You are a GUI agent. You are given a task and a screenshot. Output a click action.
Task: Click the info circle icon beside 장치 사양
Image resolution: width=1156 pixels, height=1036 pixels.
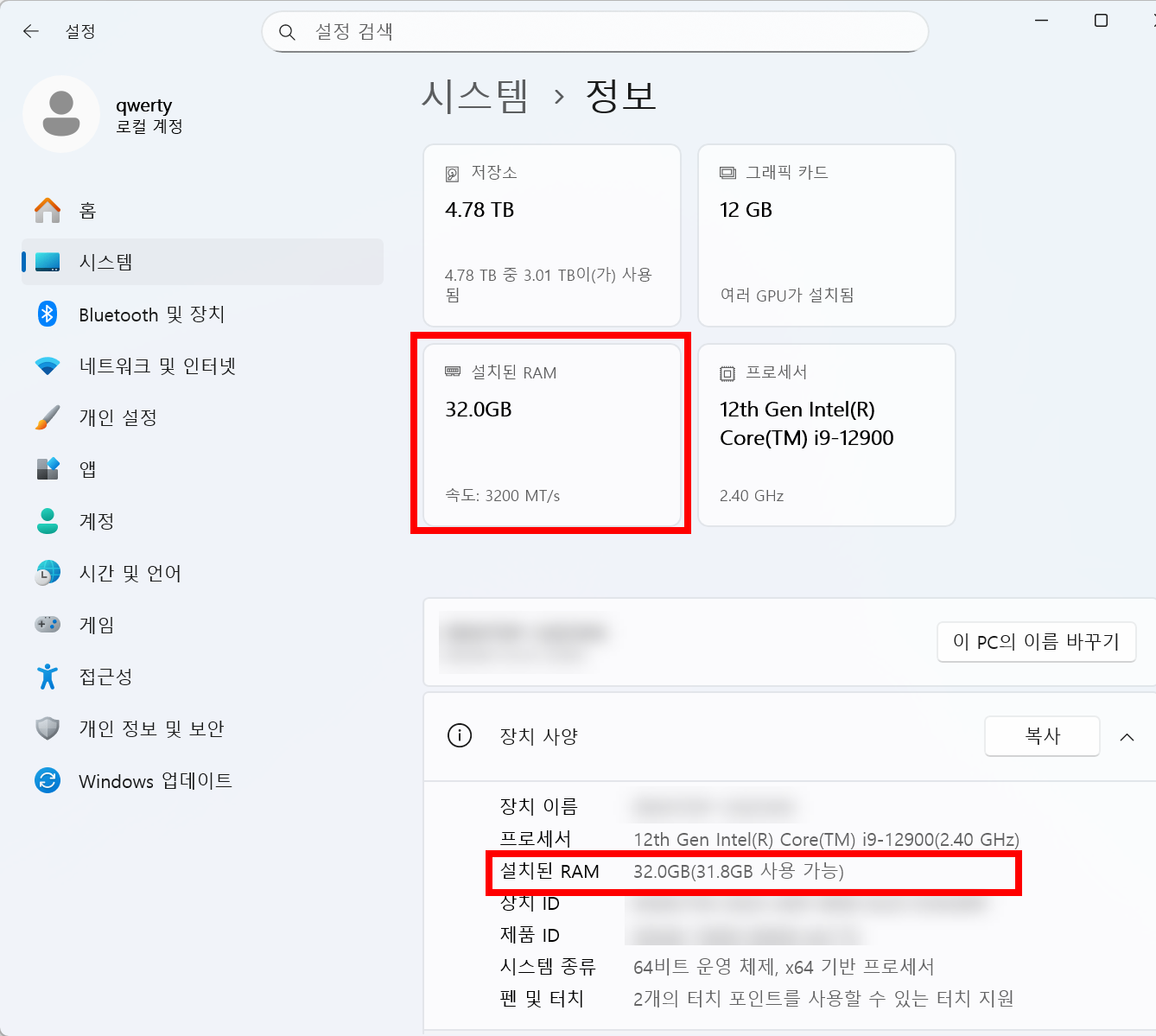(460, 735)
